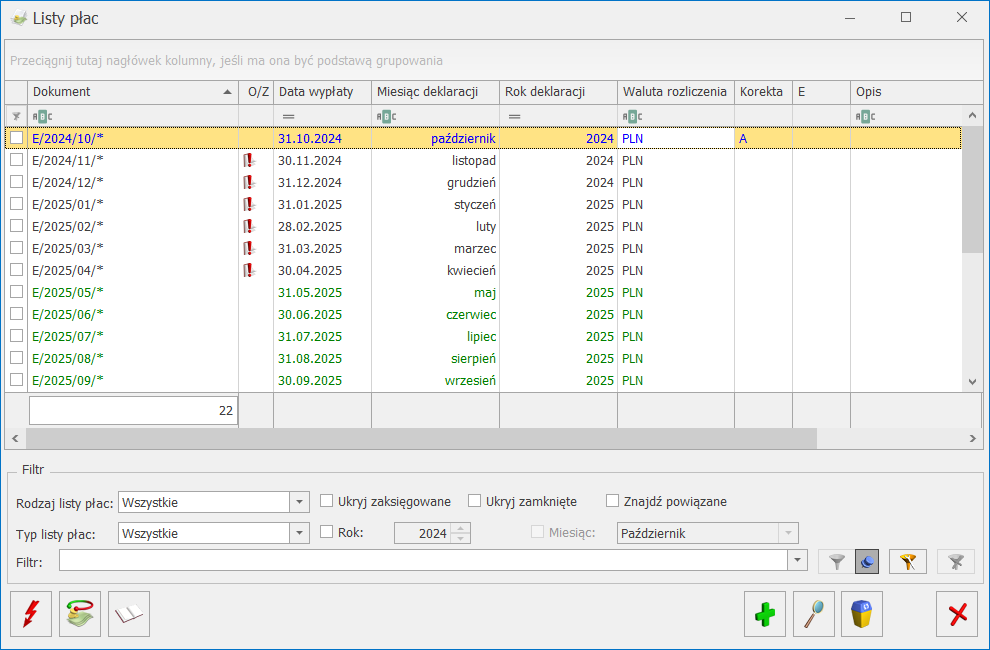Add a new payroll list with green plus

[x=765, y=613]
